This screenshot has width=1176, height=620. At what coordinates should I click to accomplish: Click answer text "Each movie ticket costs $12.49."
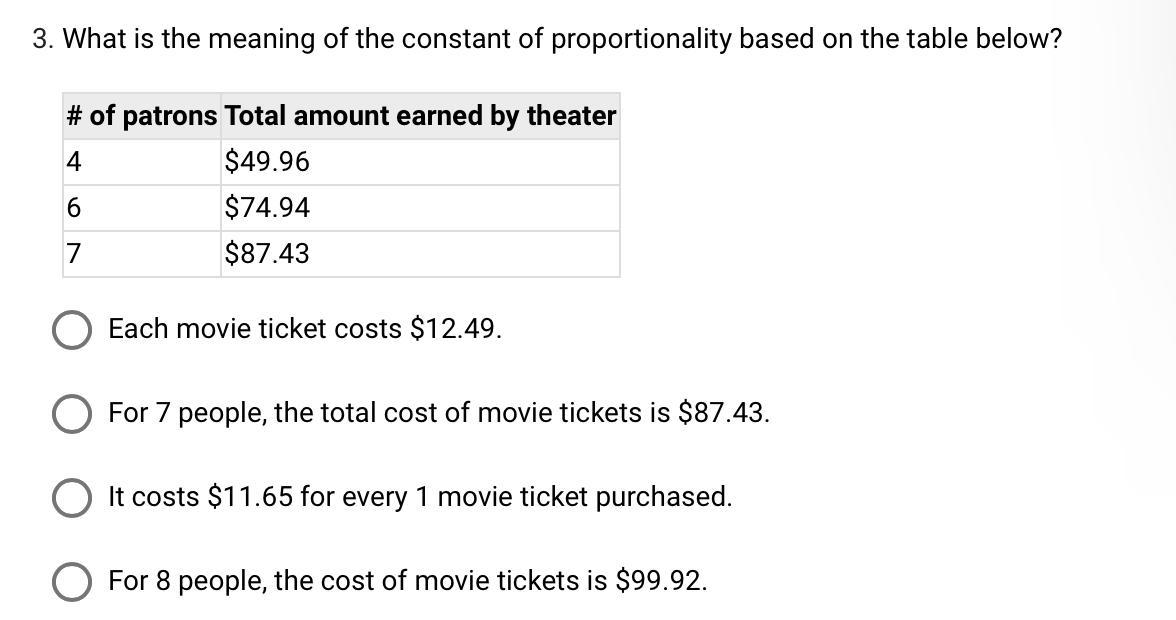tap(305, 329)
